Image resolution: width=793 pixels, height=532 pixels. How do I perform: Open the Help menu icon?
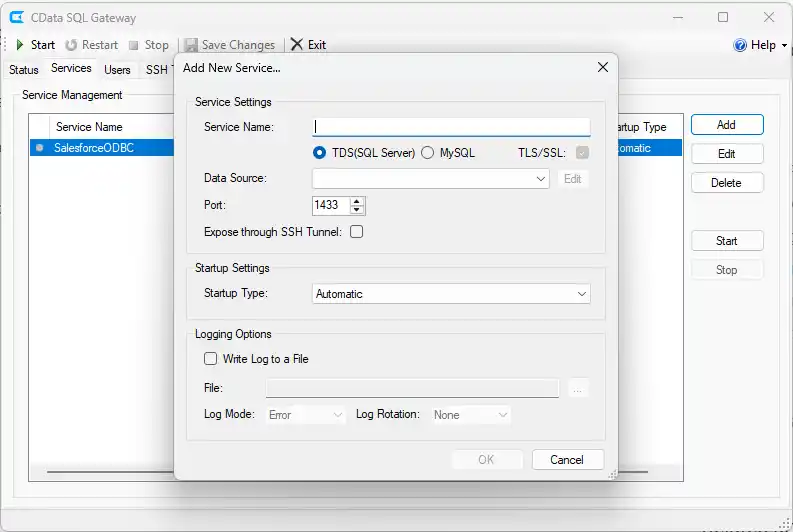point(740,45)
